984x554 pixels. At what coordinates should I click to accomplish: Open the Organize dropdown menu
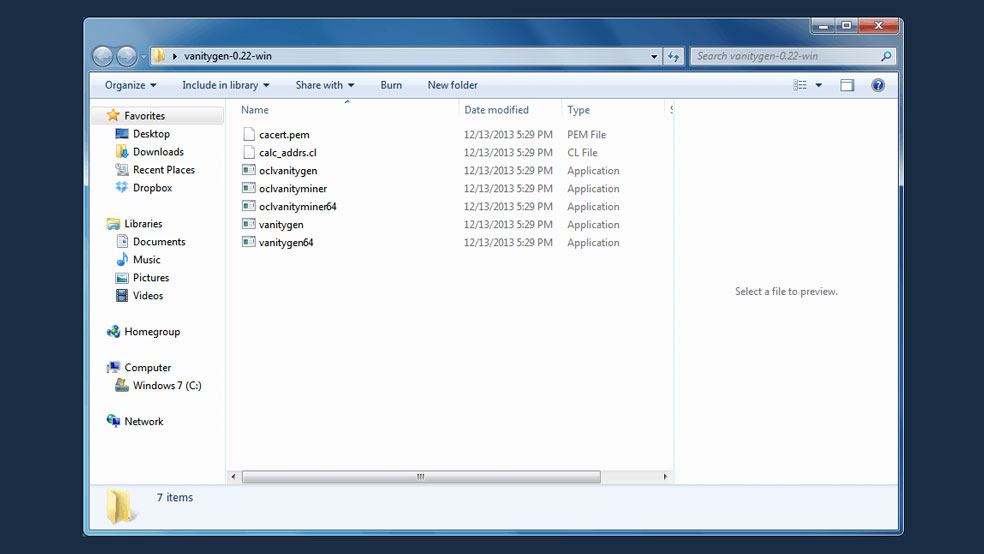[131, 85]
